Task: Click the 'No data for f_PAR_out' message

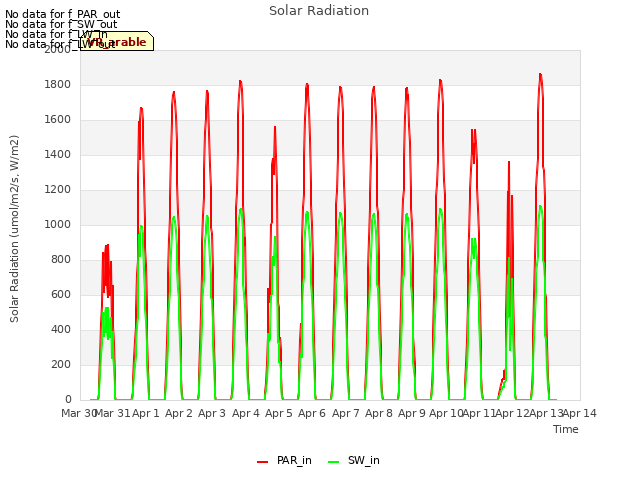Action: 62,14
